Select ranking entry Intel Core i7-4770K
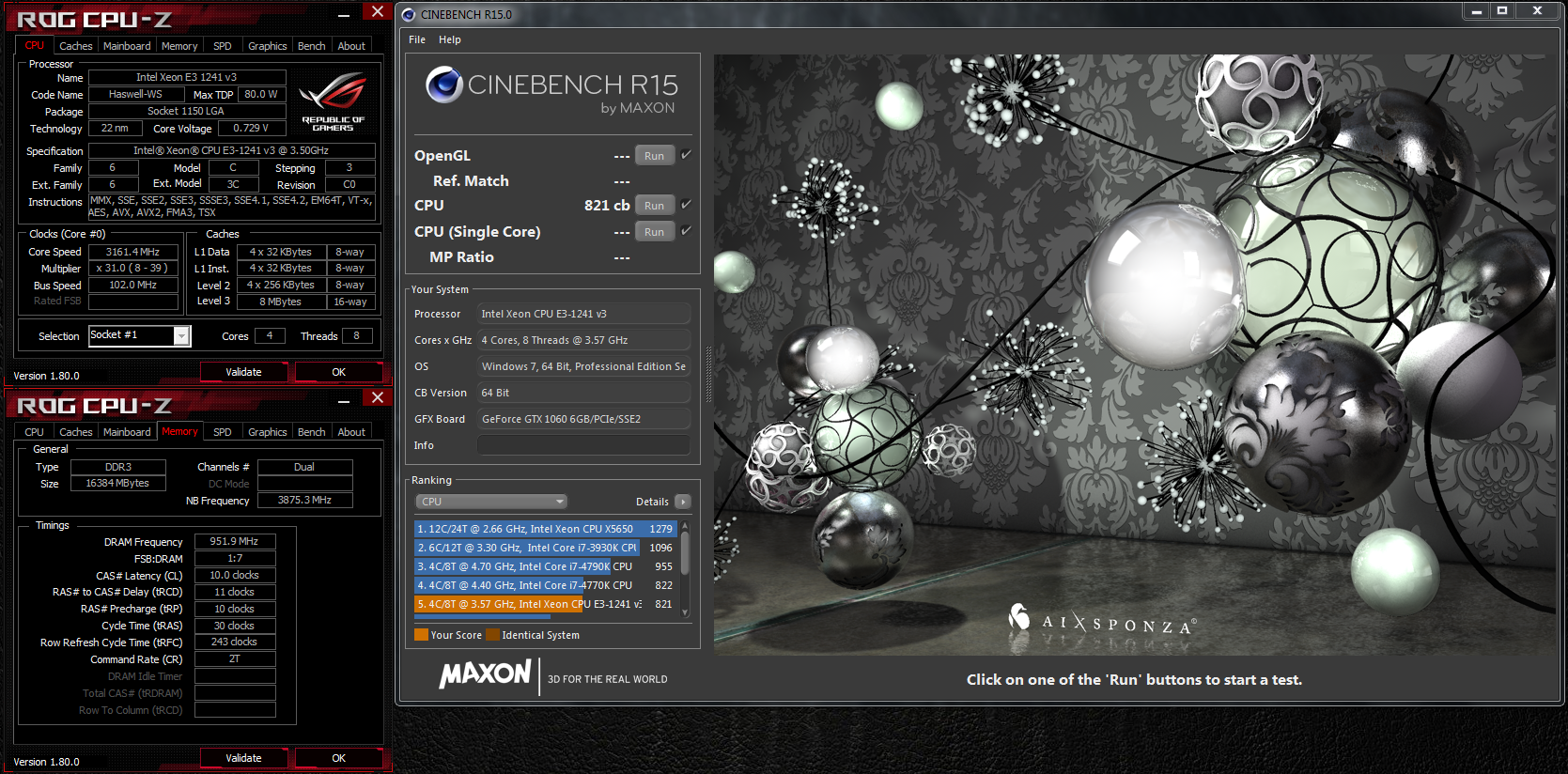The width and height of the screenshot is (1568, 774). tap(546, 585)
